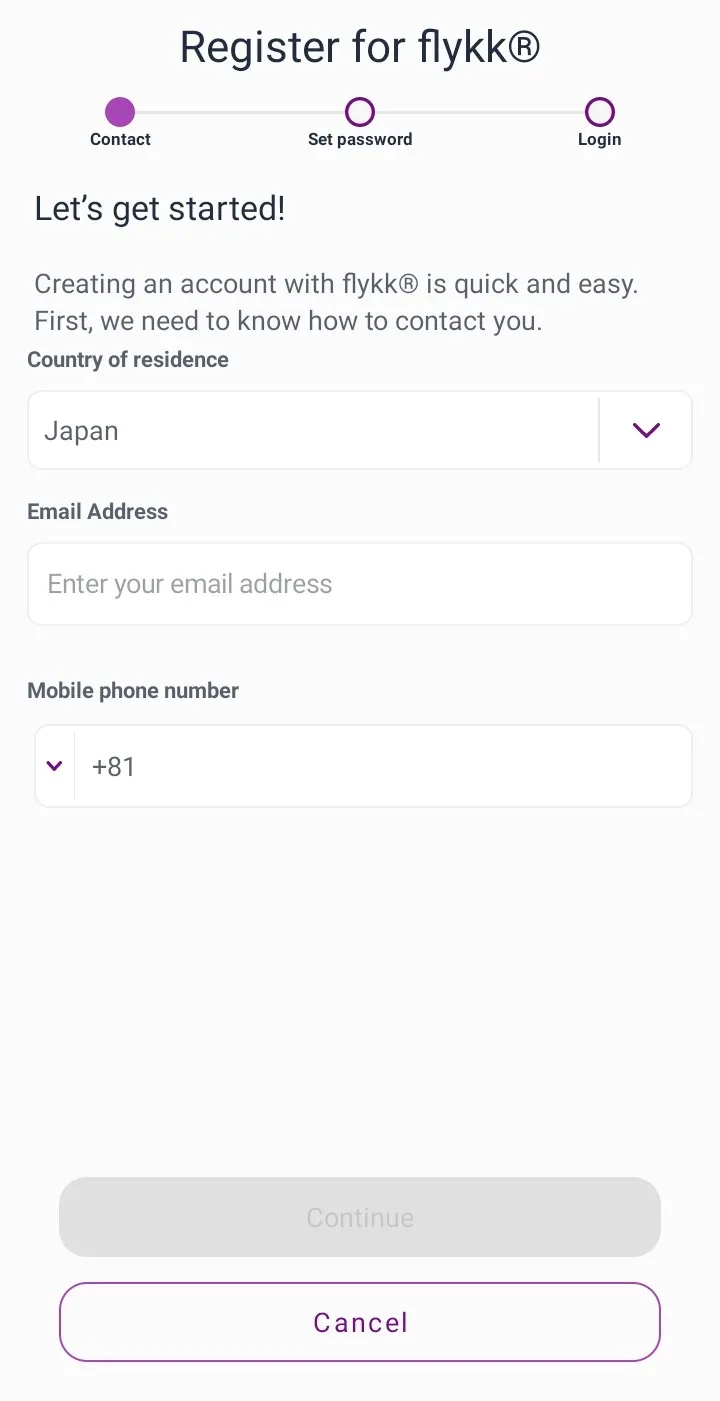Click into the +81 mobile number field
Viewport: 720px width, 1401px height.
tap(382, 767)
